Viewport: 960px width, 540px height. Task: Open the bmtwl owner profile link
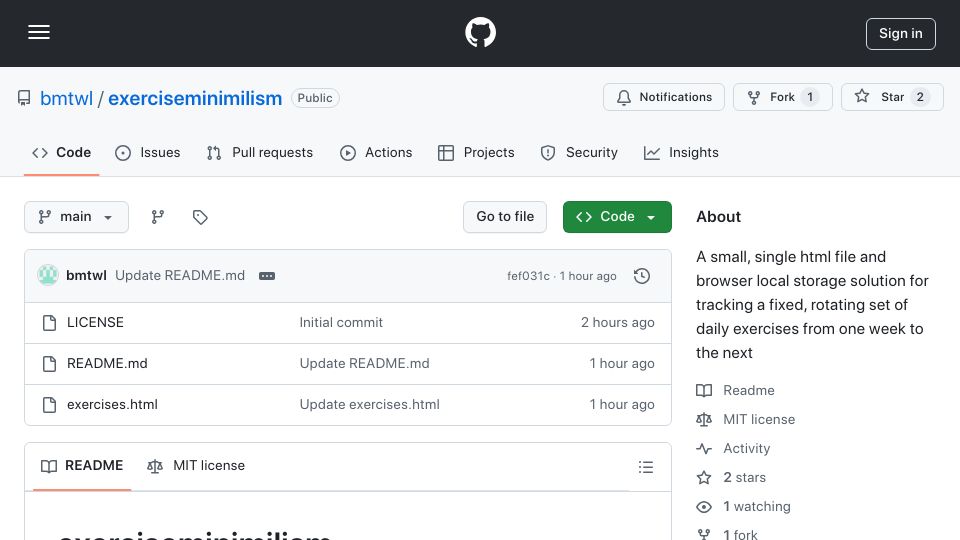66,98
